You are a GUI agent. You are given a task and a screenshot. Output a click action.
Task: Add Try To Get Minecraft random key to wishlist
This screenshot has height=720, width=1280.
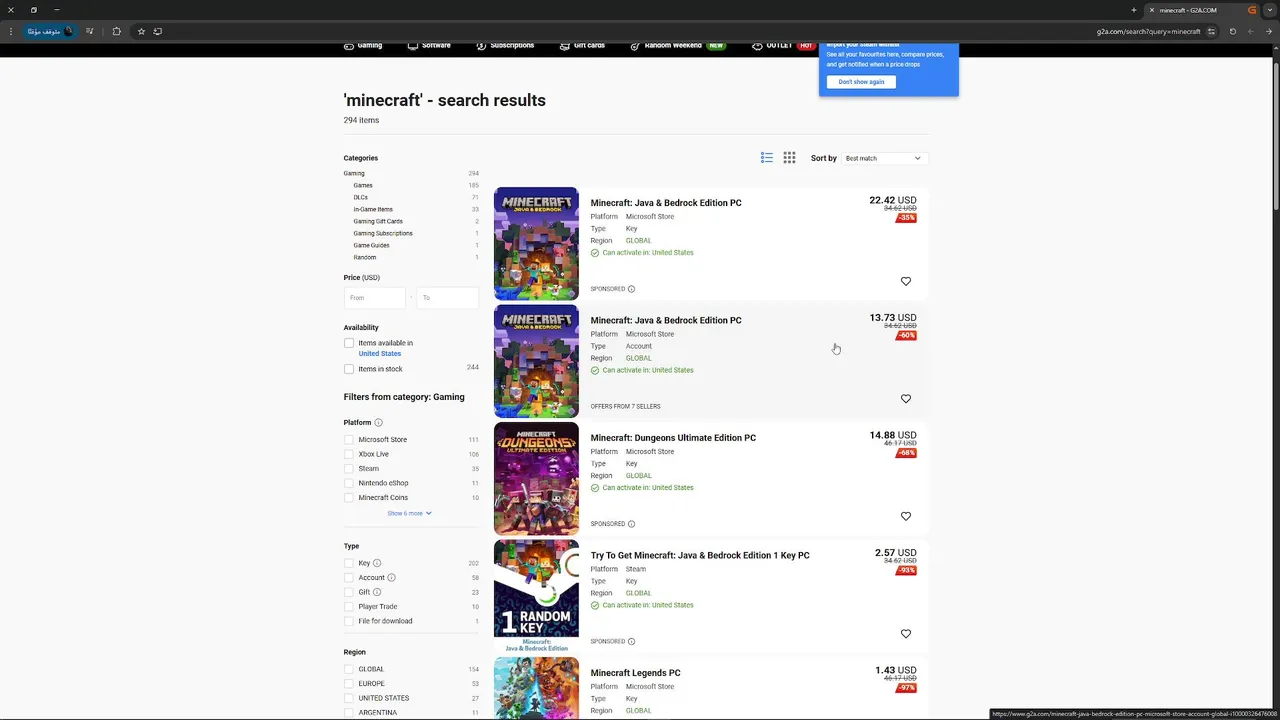(x=906, y=634)
